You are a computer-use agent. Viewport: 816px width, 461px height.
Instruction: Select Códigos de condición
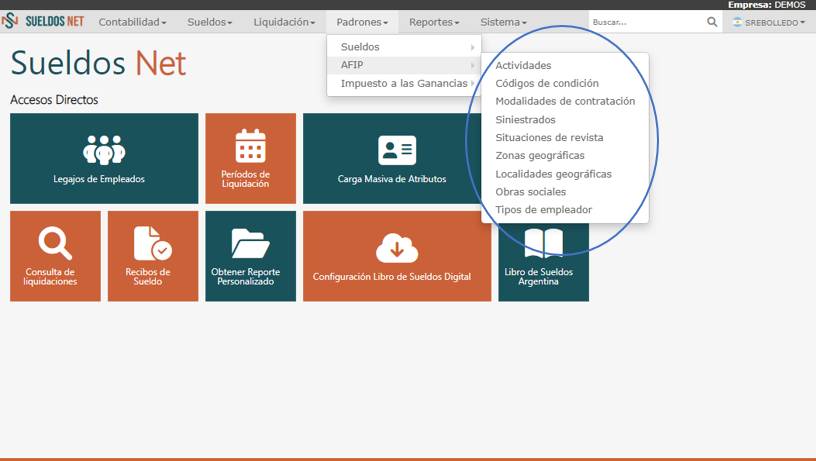point(547,83)
